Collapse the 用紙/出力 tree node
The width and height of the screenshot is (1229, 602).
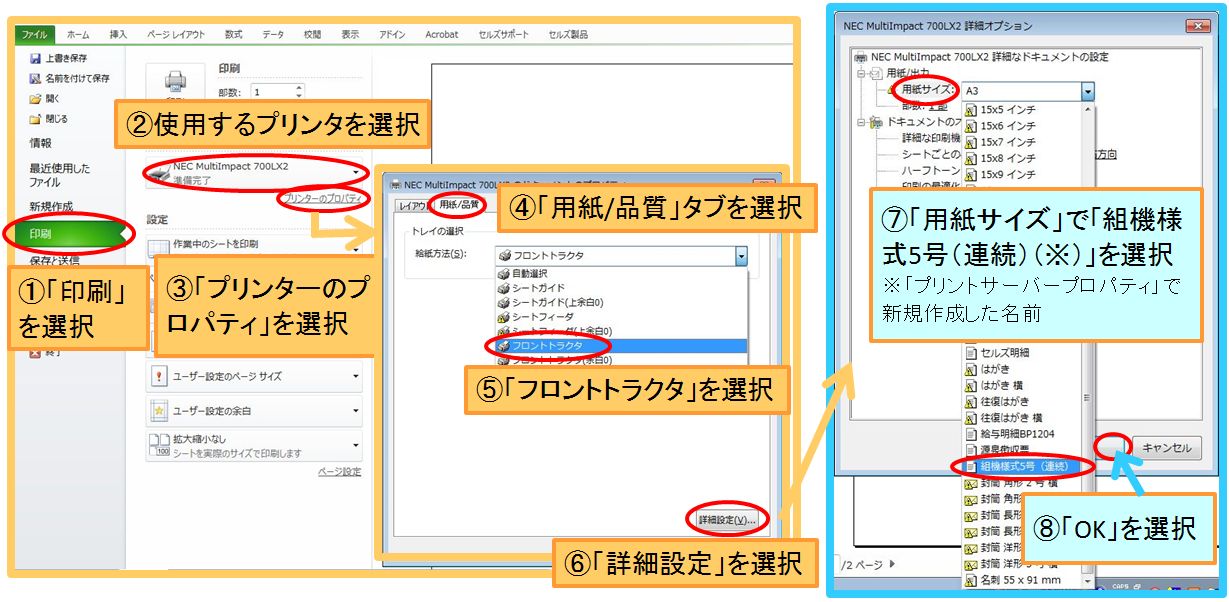861,73
